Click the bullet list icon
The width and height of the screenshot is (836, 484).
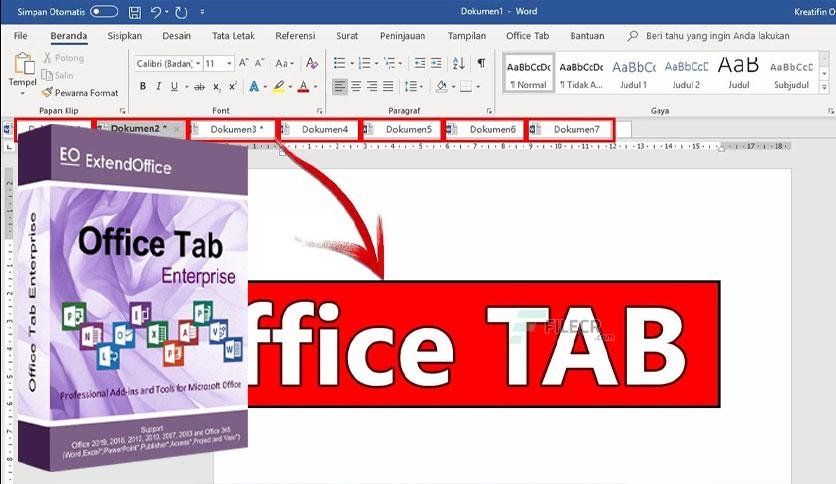(340, 63)
